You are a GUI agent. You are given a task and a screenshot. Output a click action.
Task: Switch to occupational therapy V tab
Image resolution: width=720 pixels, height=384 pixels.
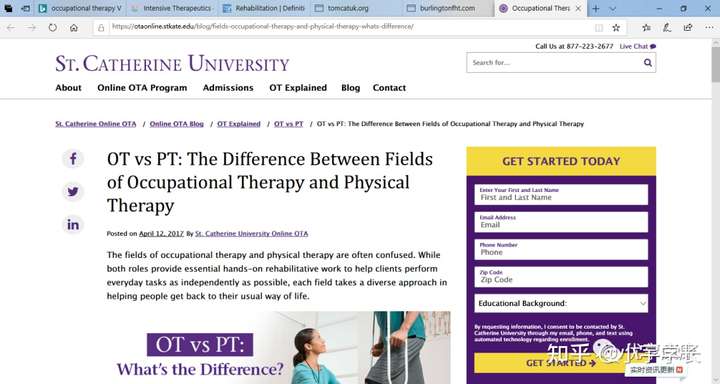(80, 8)
